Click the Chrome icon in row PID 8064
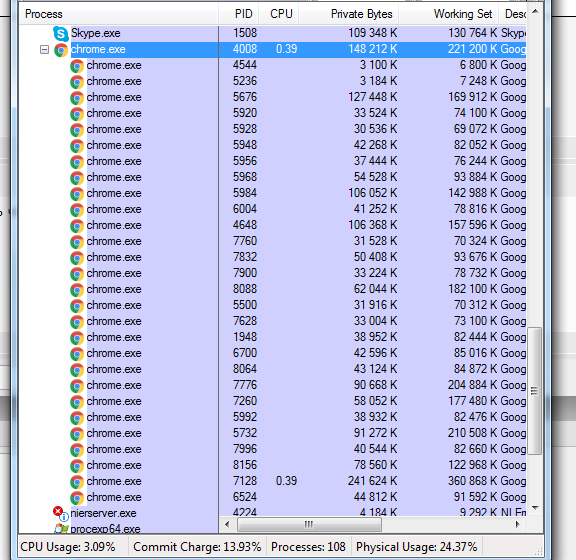This screenshot has width=576, height=560. [x=77, y=370]
